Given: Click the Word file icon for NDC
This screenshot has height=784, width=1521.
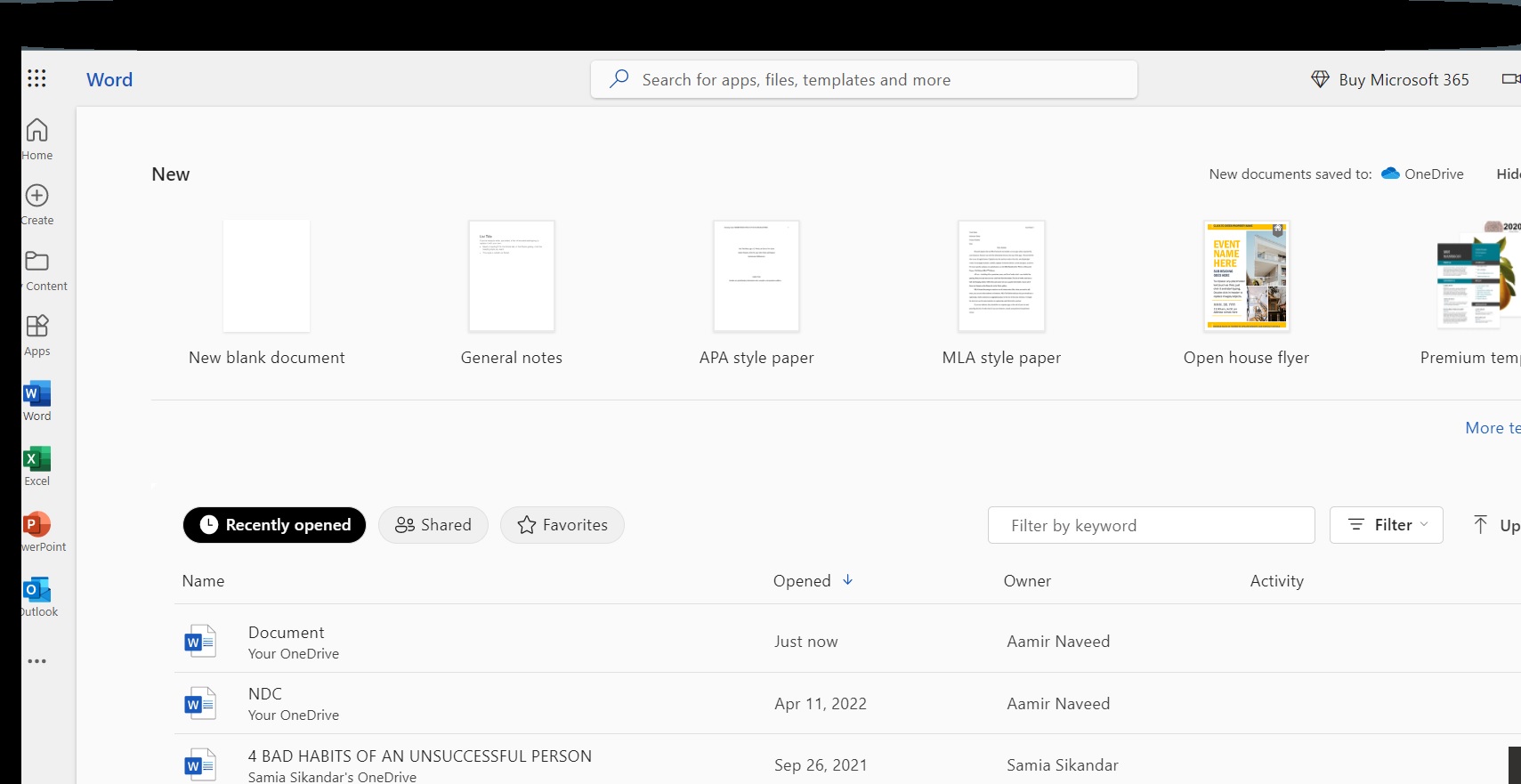Looking at the screenshot, I should 200,703.
